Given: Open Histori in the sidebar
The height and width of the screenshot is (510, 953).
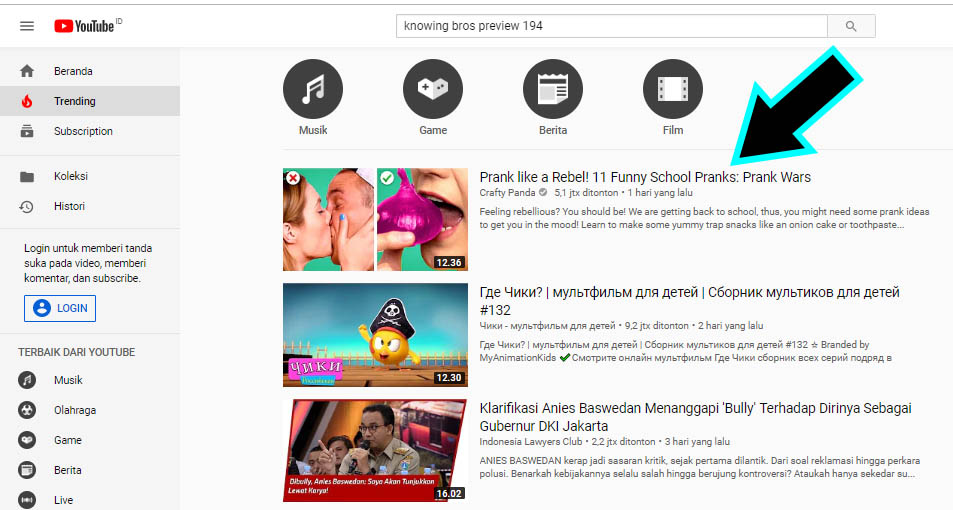Looking at the screenshot, I should 90,206.
